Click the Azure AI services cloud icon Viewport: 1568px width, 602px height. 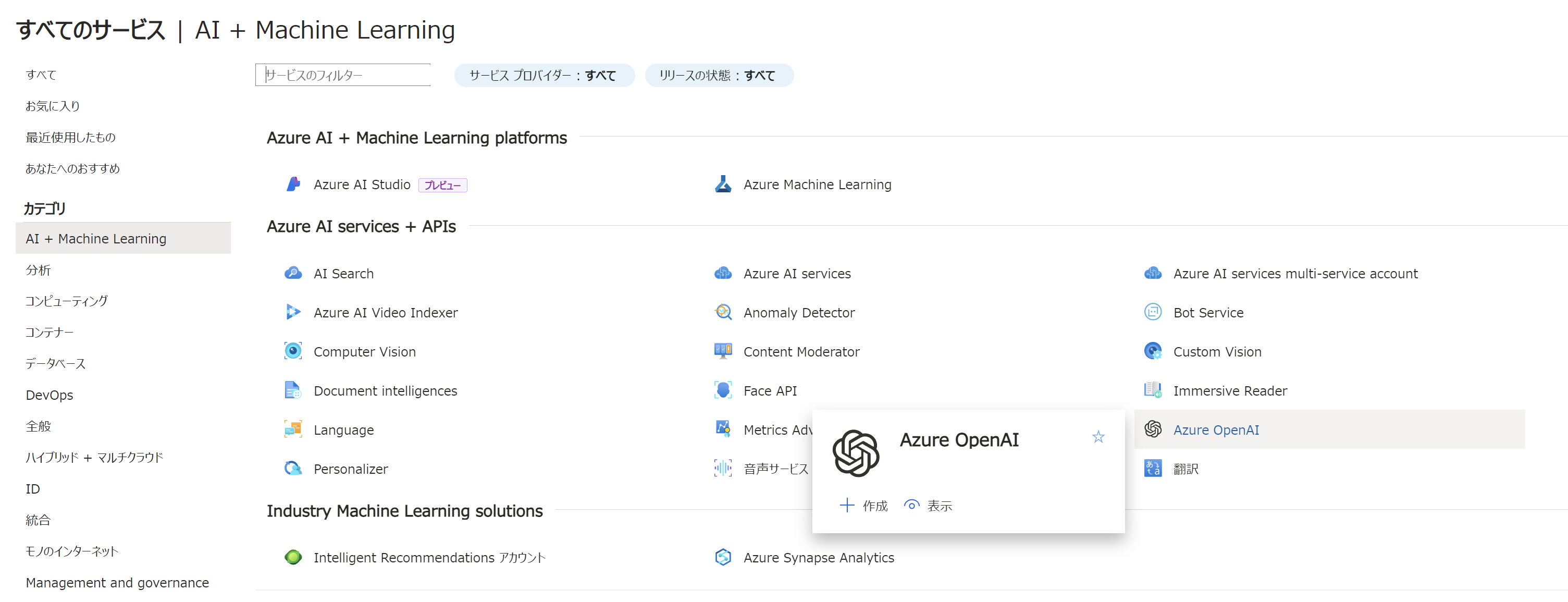tap(723, 273)
